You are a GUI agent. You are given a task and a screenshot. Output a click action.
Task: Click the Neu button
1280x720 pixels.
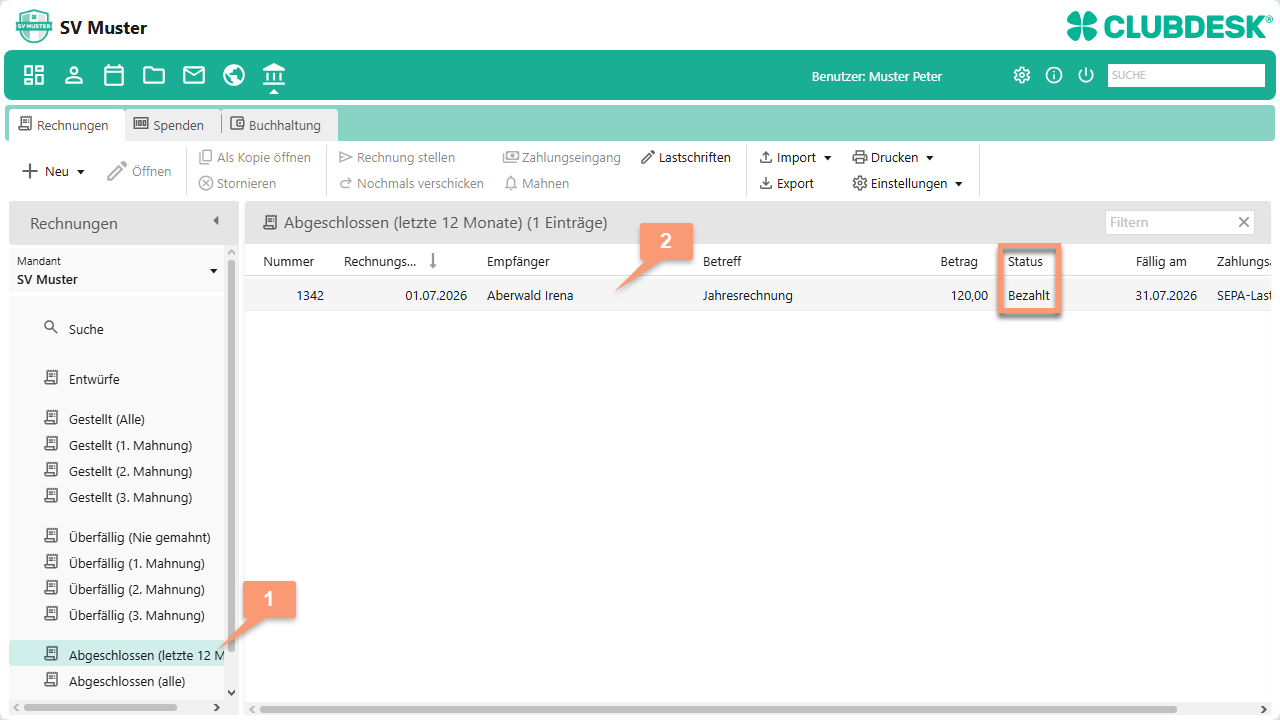tap(46, 171)
